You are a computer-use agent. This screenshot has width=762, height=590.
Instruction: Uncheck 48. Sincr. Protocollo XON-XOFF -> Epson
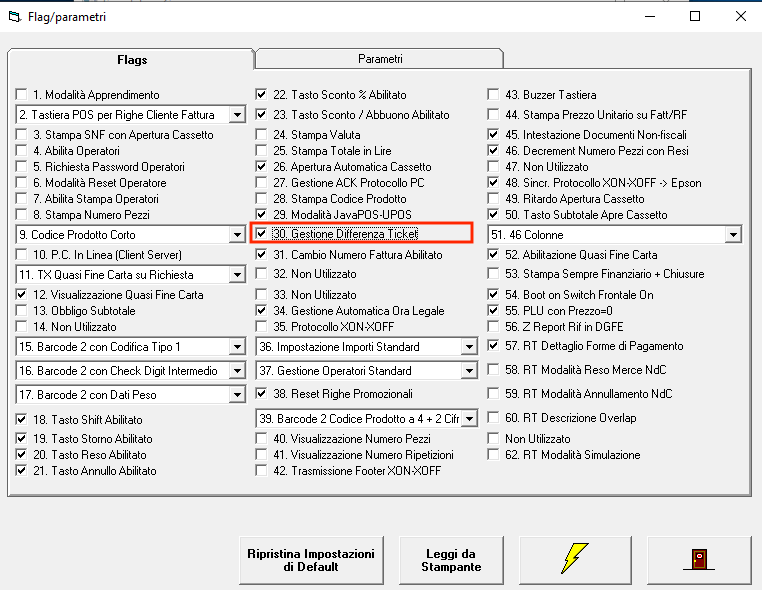pos(493,182)
